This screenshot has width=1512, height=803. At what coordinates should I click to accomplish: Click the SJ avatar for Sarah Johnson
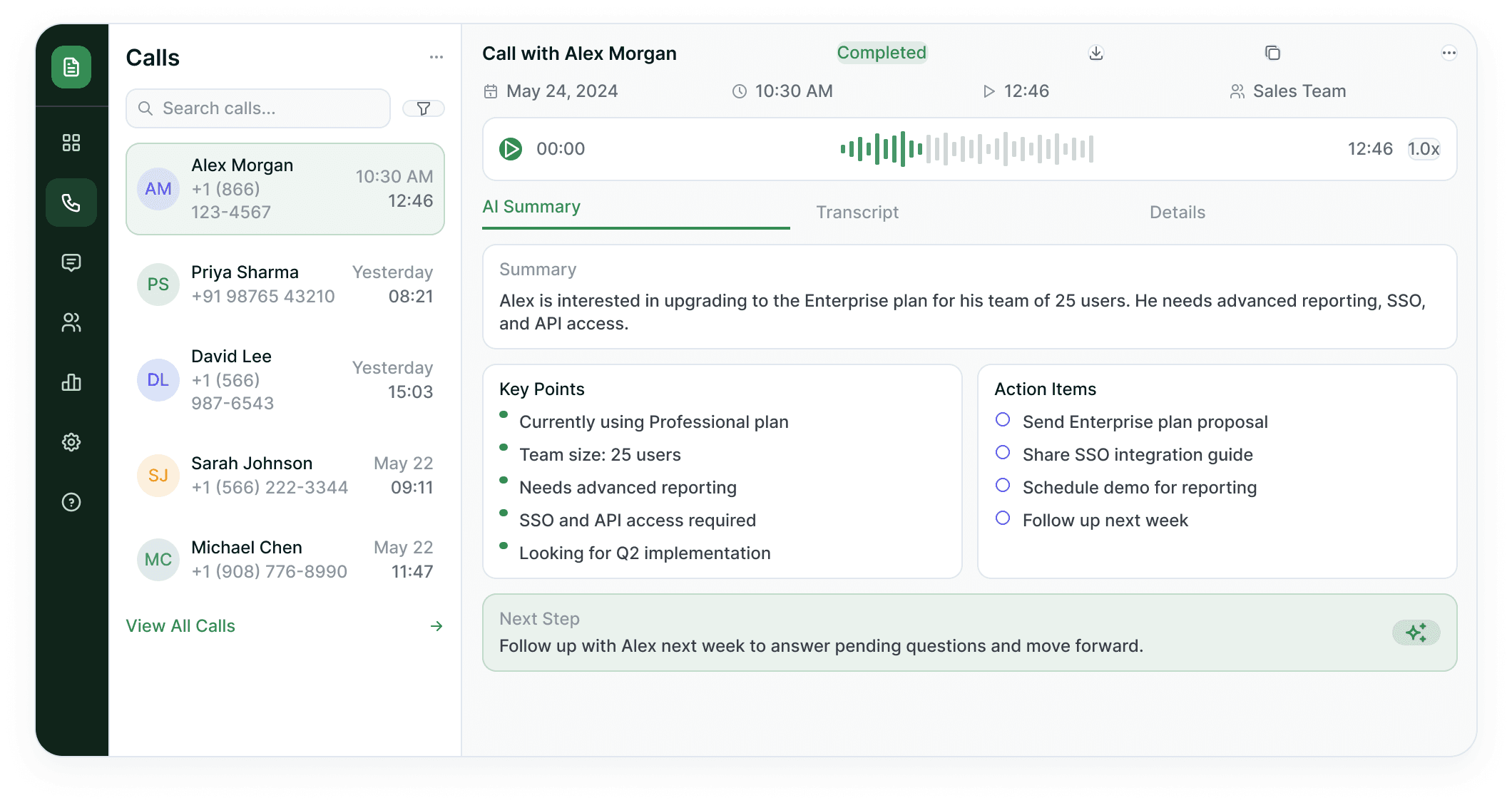(158, 476)
